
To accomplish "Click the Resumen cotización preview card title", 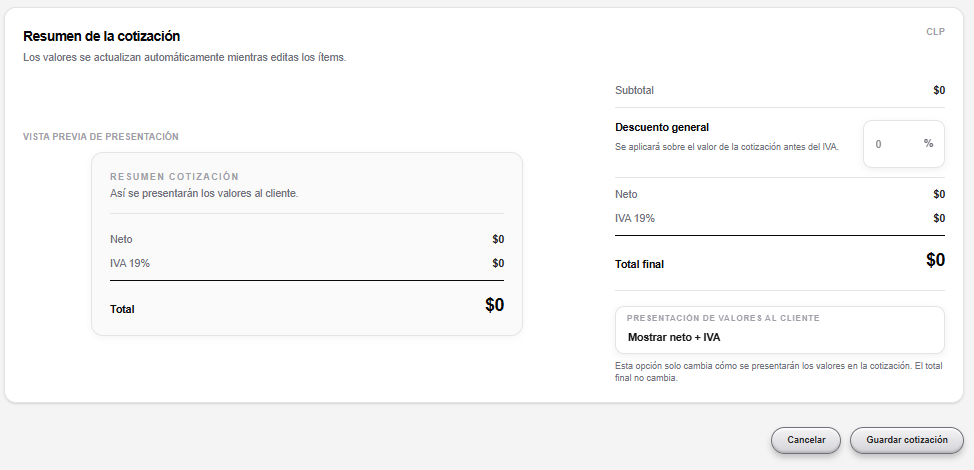I will (x=175, y=177).
